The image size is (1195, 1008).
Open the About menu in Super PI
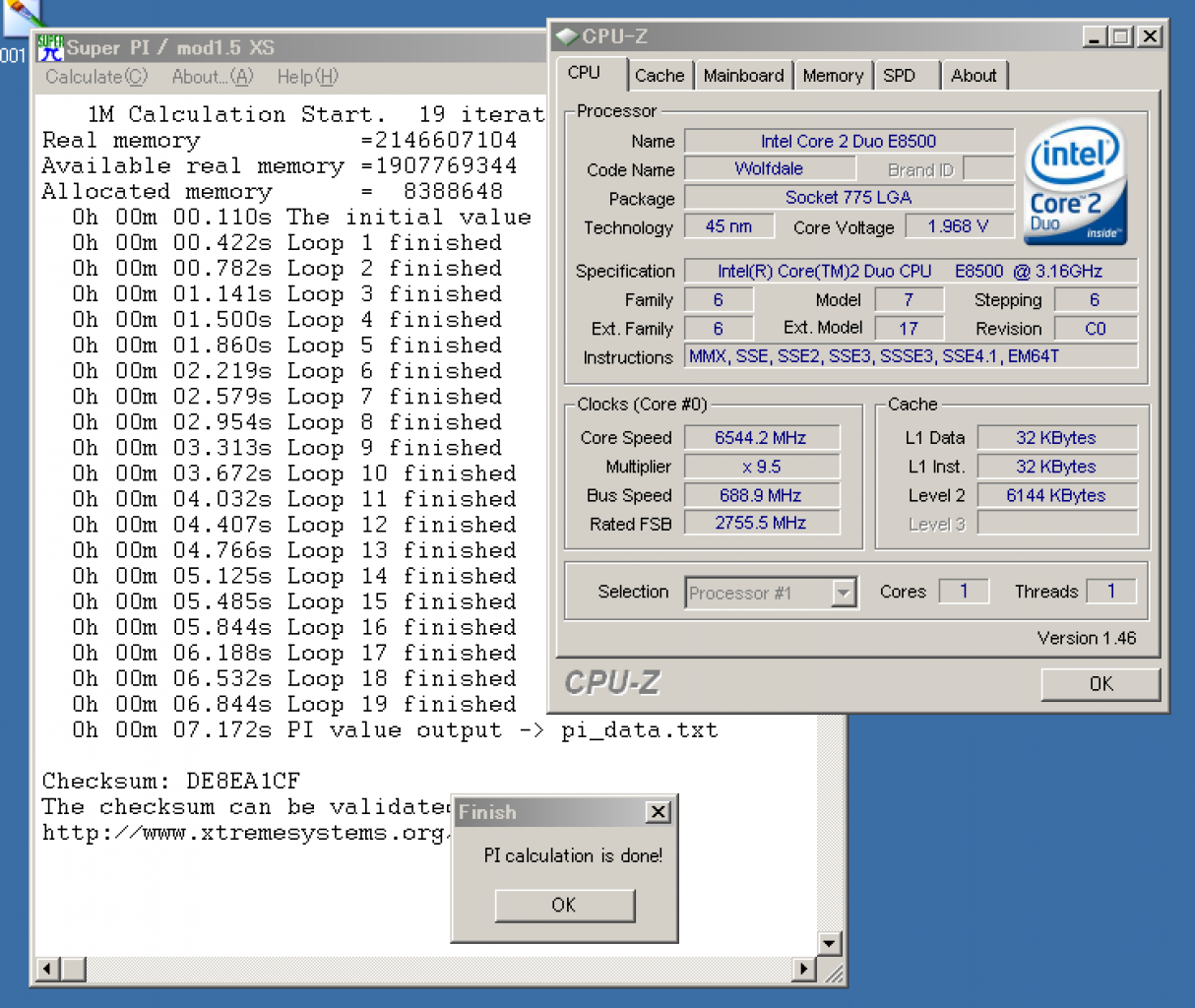click(x=213, y=77)
